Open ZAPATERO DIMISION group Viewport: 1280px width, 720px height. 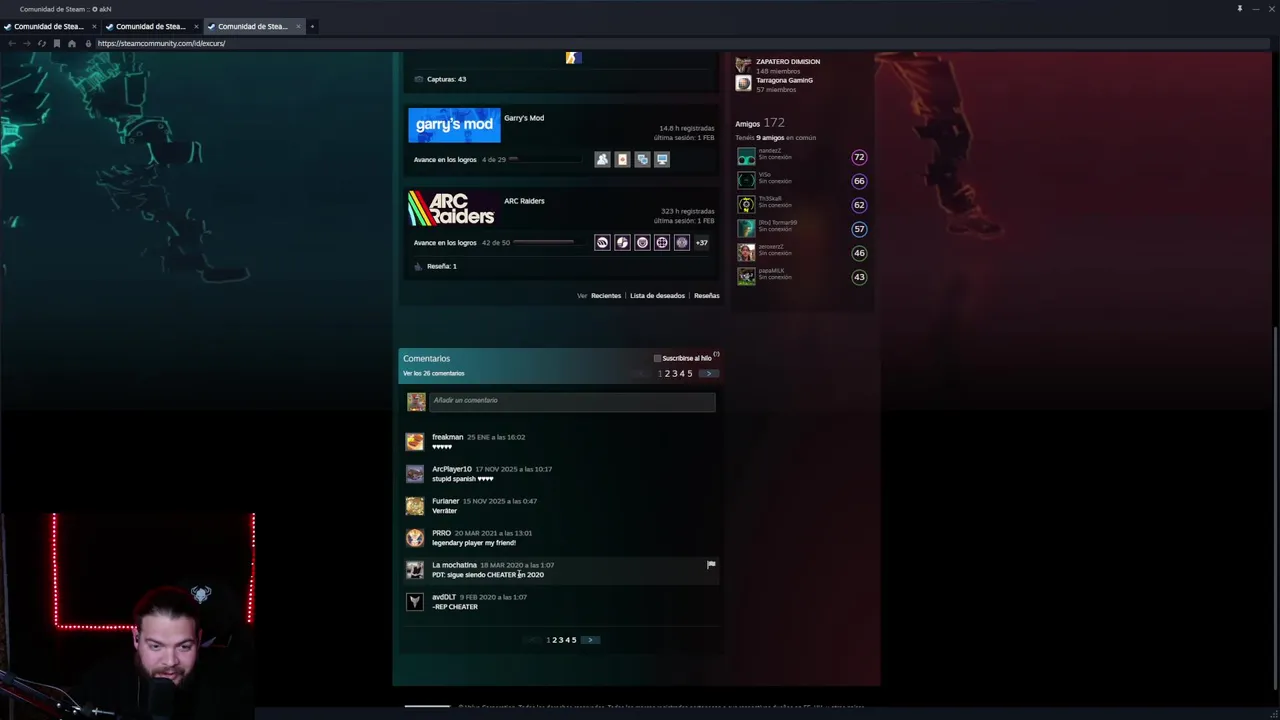coord(788,62)
